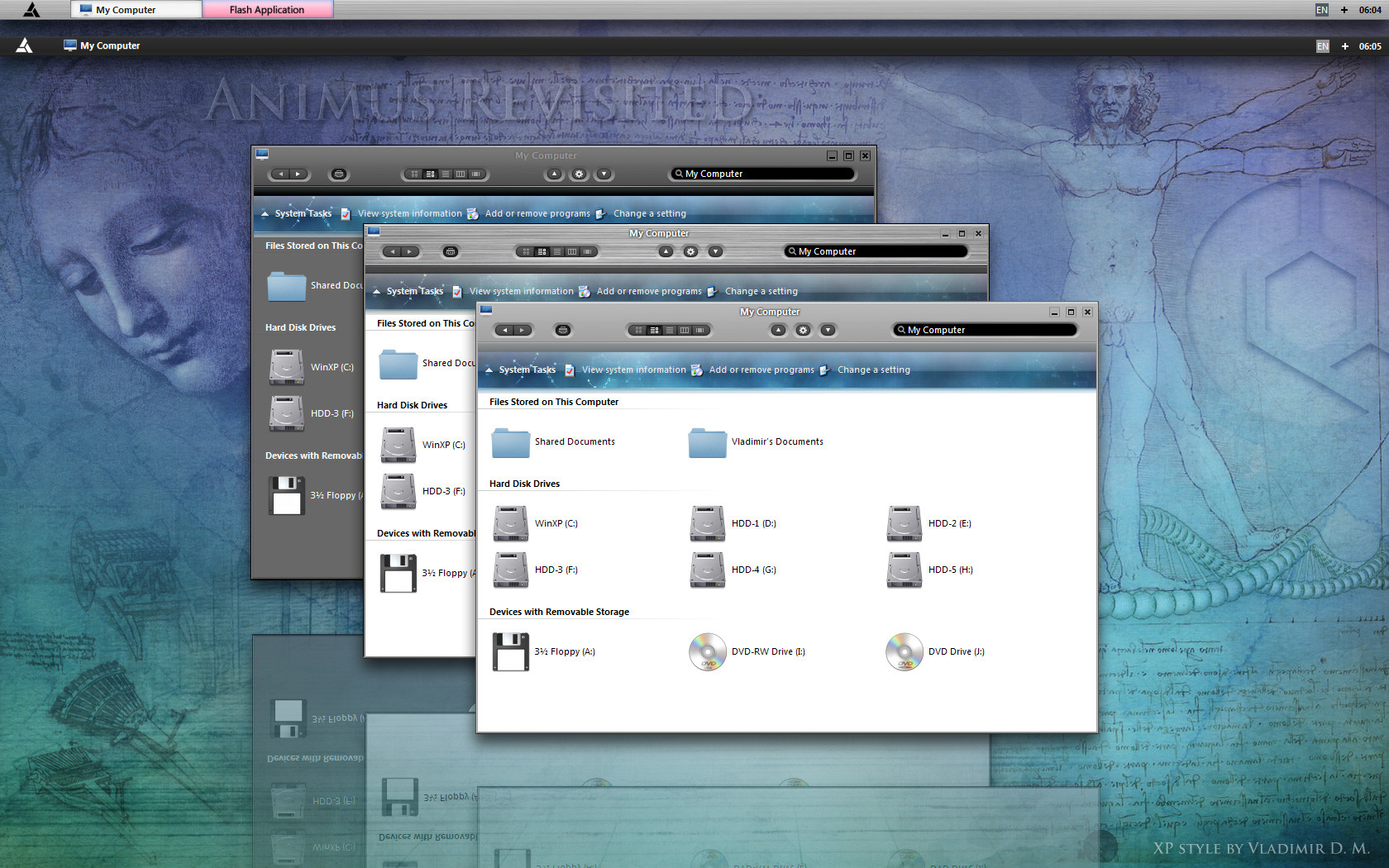Open the HDD-2 (E:) drive
Screen dimensions: 1389x868
tap(929, 523)
